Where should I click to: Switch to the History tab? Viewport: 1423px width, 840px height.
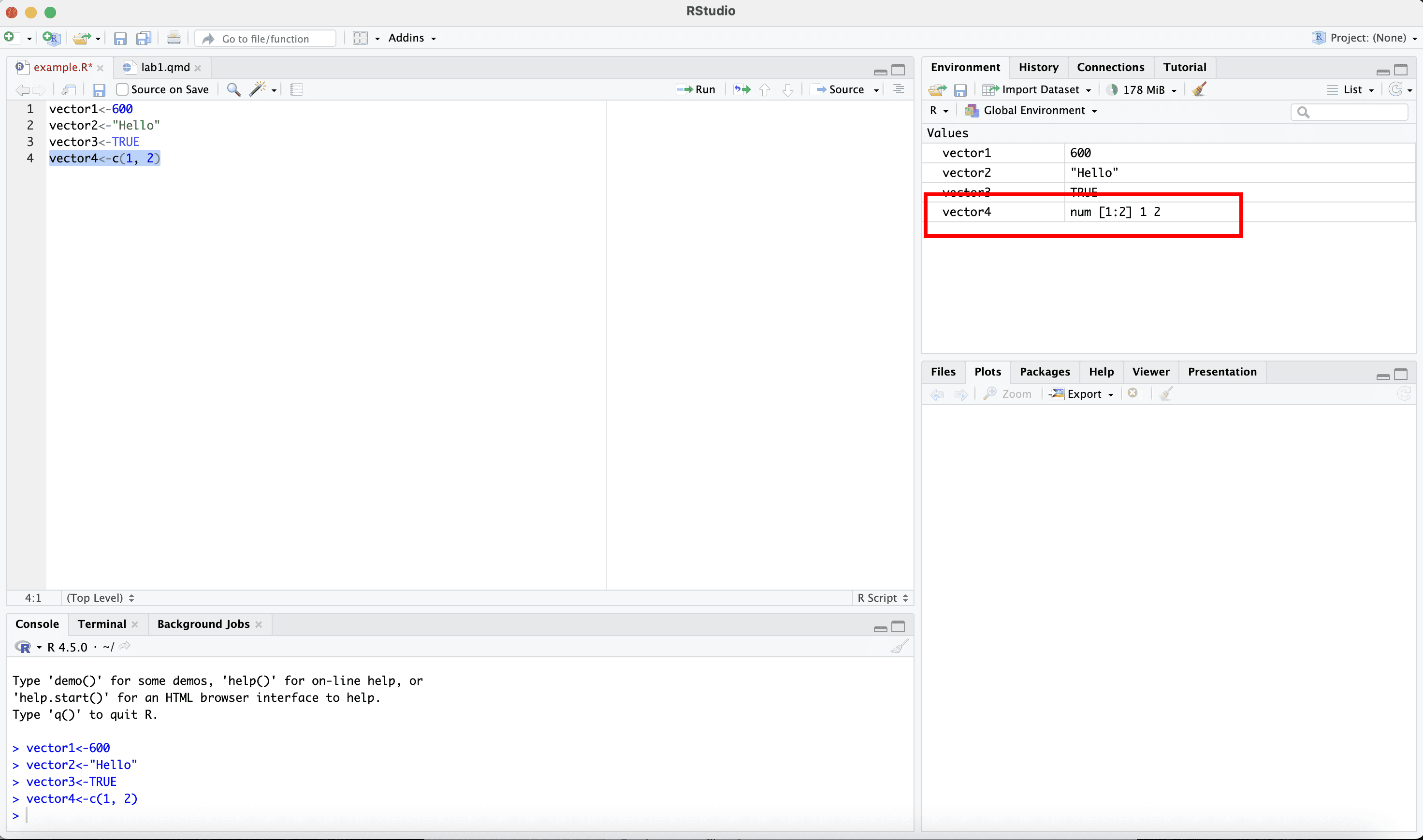pyautogui.click(x=1038, y=67)
